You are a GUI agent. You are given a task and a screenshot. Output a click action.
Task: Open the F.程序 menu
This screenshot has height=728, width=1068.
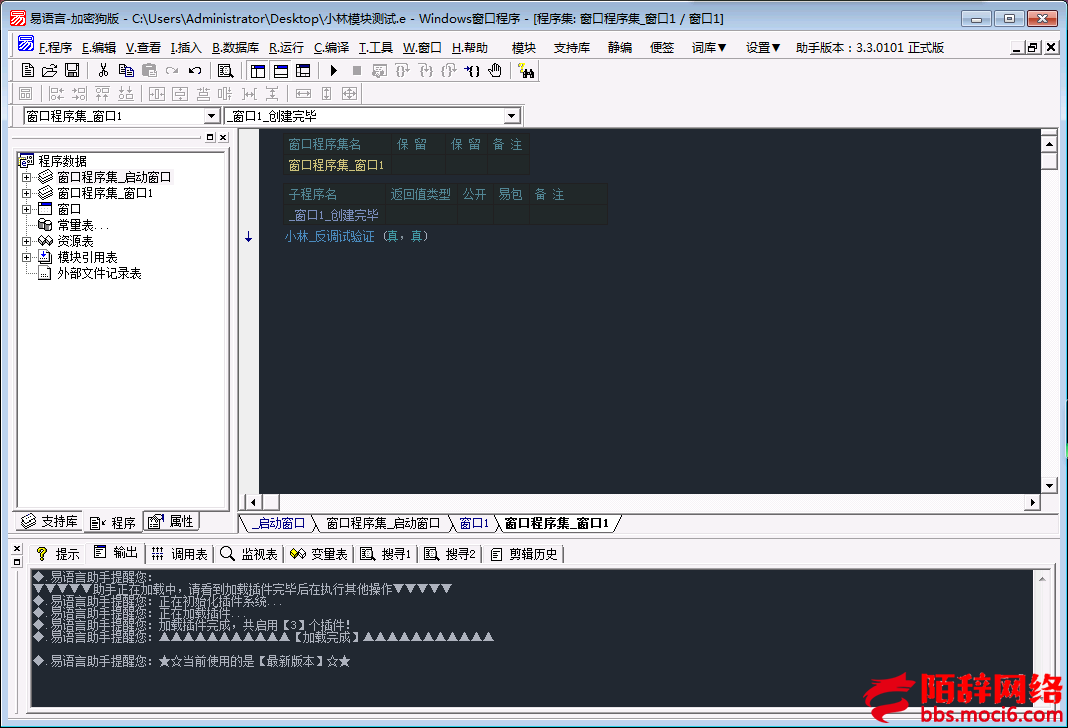tap(55, 48)
